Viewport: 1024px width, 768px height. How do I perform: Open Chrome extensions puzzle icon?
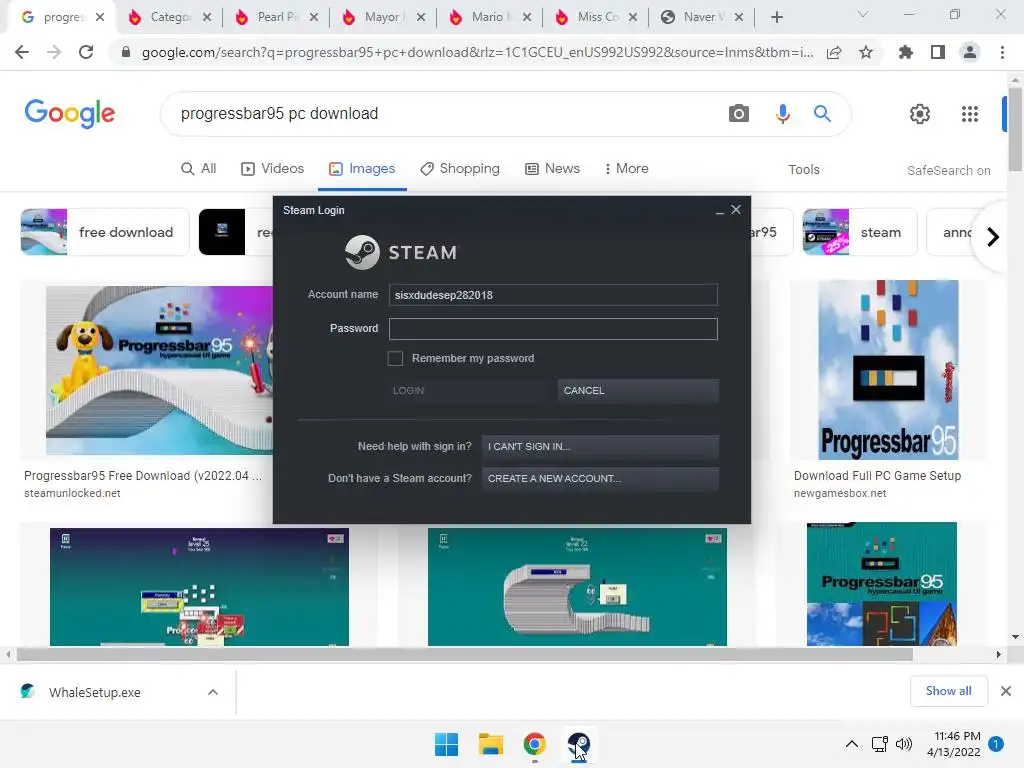coord(906,52)
